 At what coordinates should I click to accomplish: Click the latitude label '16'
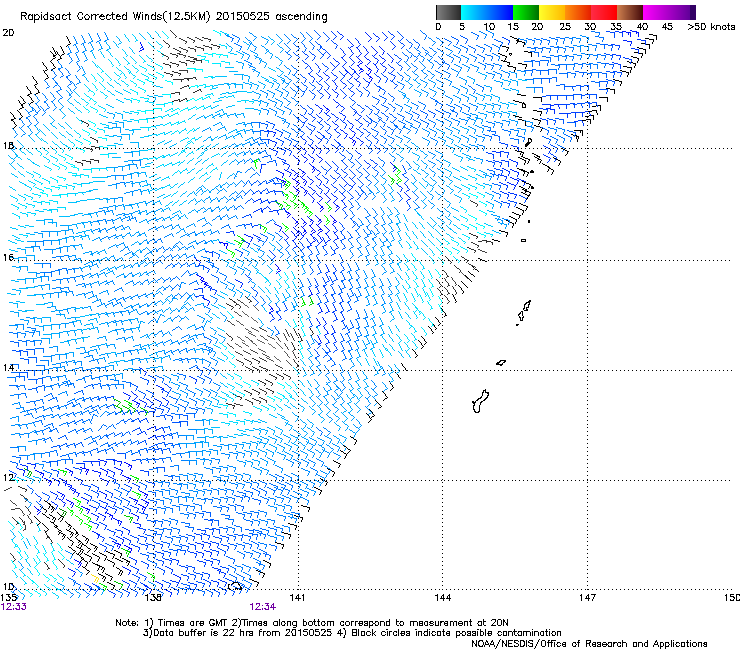click(x=8, y=257)
